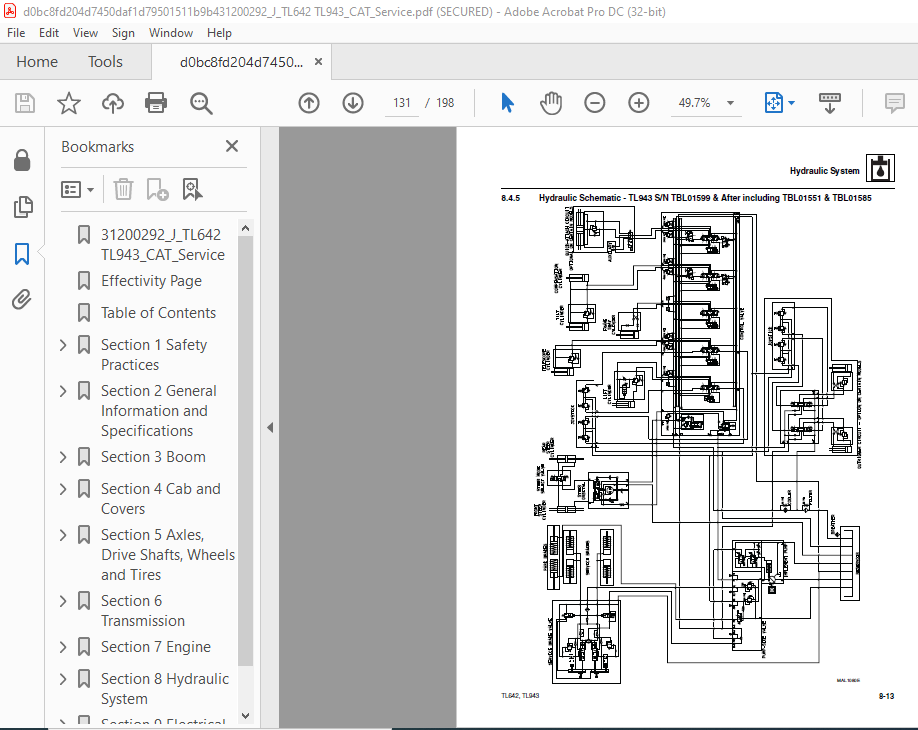This screenshot has height=730, width=918.
Task: Click the Save file icon
Action: click(25, 103)
